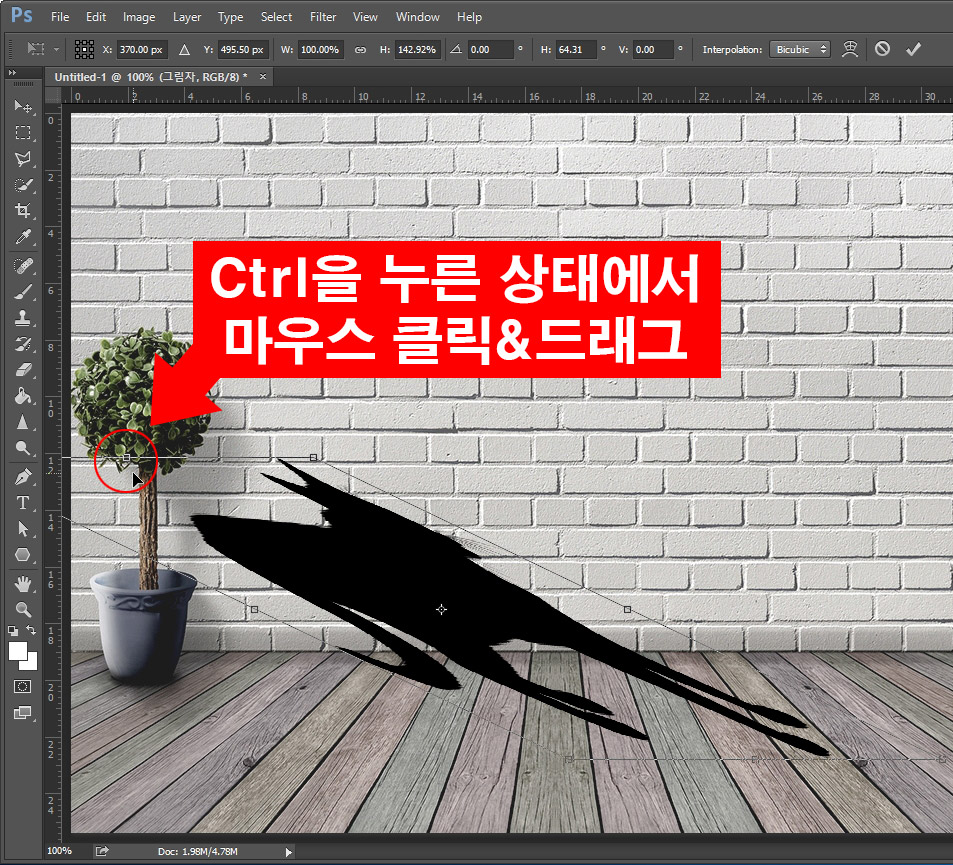953x865 pixels.
Task: Open the Layer menu
Action: [186, 16]
